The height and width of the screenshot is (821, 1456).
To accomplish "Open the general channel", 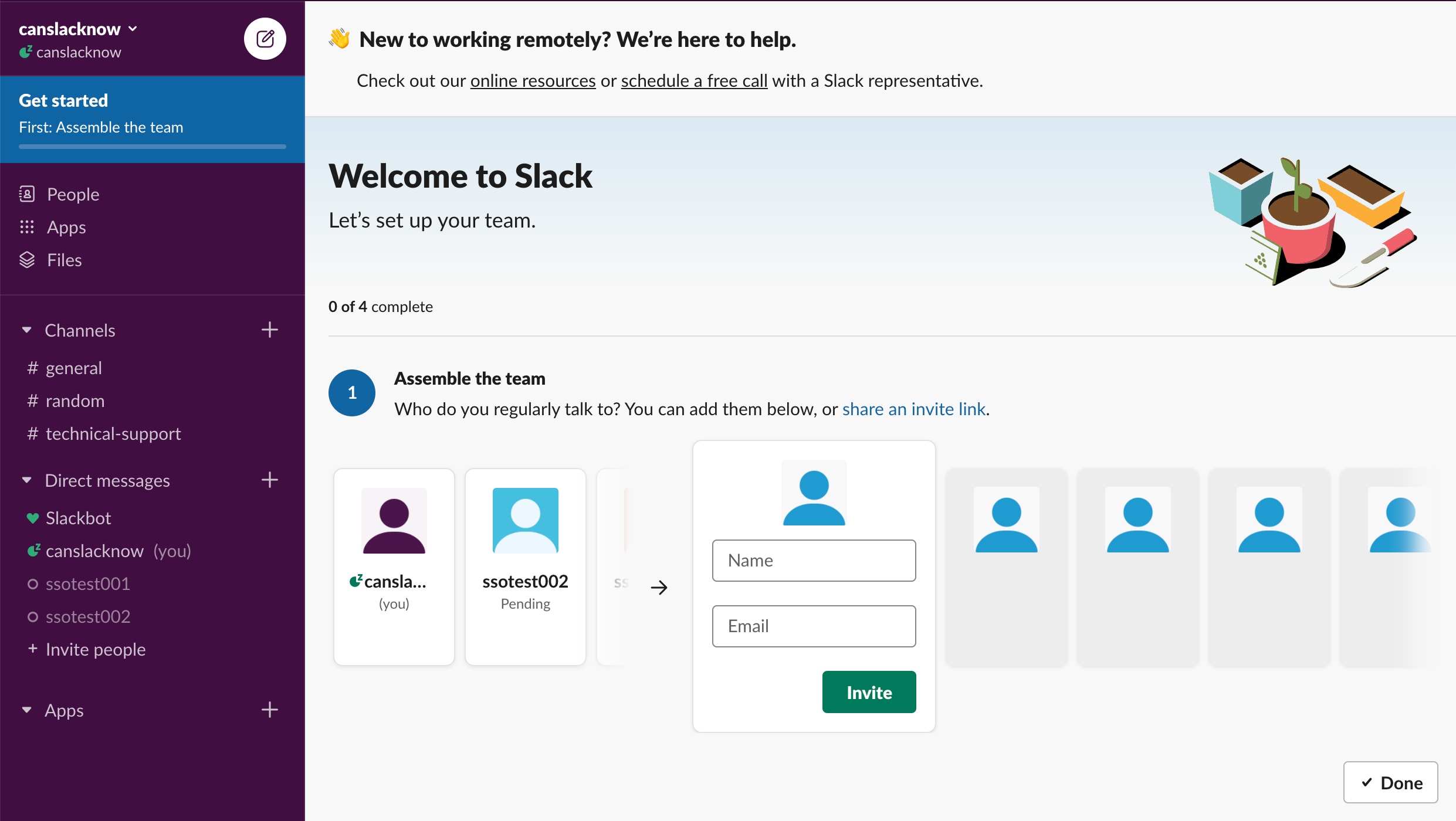I will point(74,368).
